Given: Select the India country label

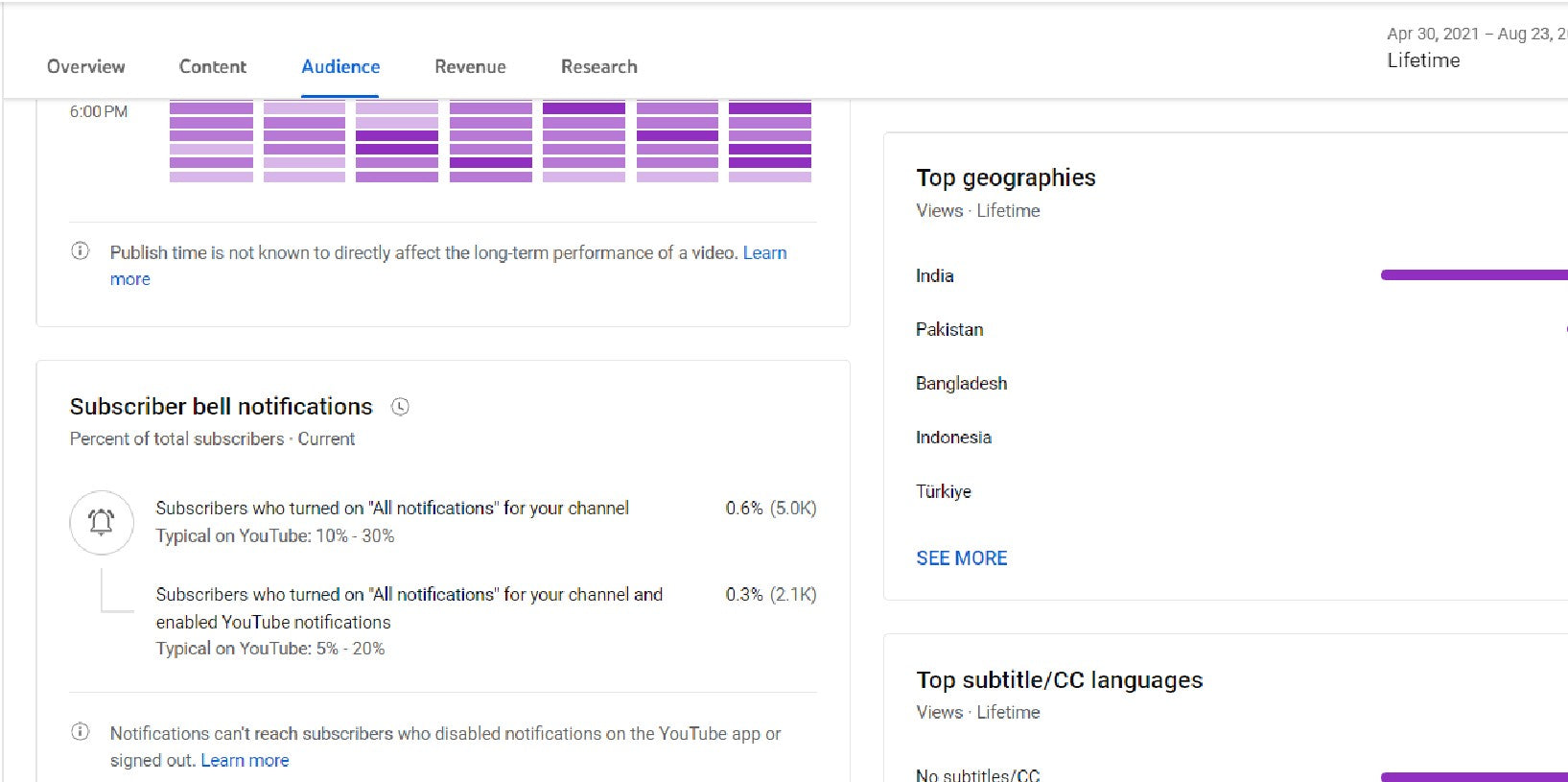Looking at the screenshot, I should [934, 276].
